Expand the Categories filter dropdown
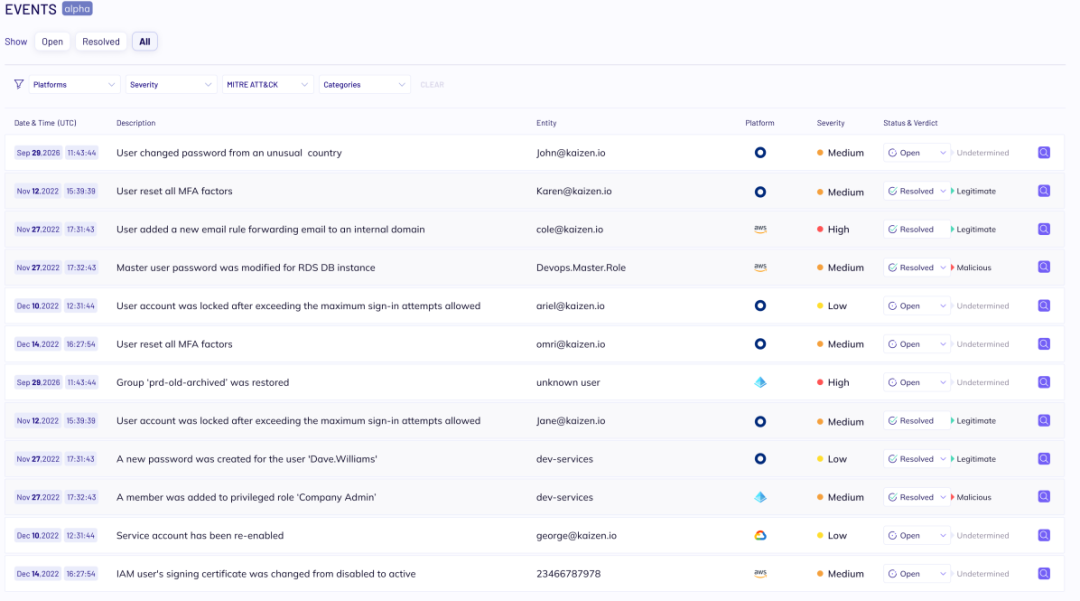This screenshot has width=1080, height=601. click(364, 85)
